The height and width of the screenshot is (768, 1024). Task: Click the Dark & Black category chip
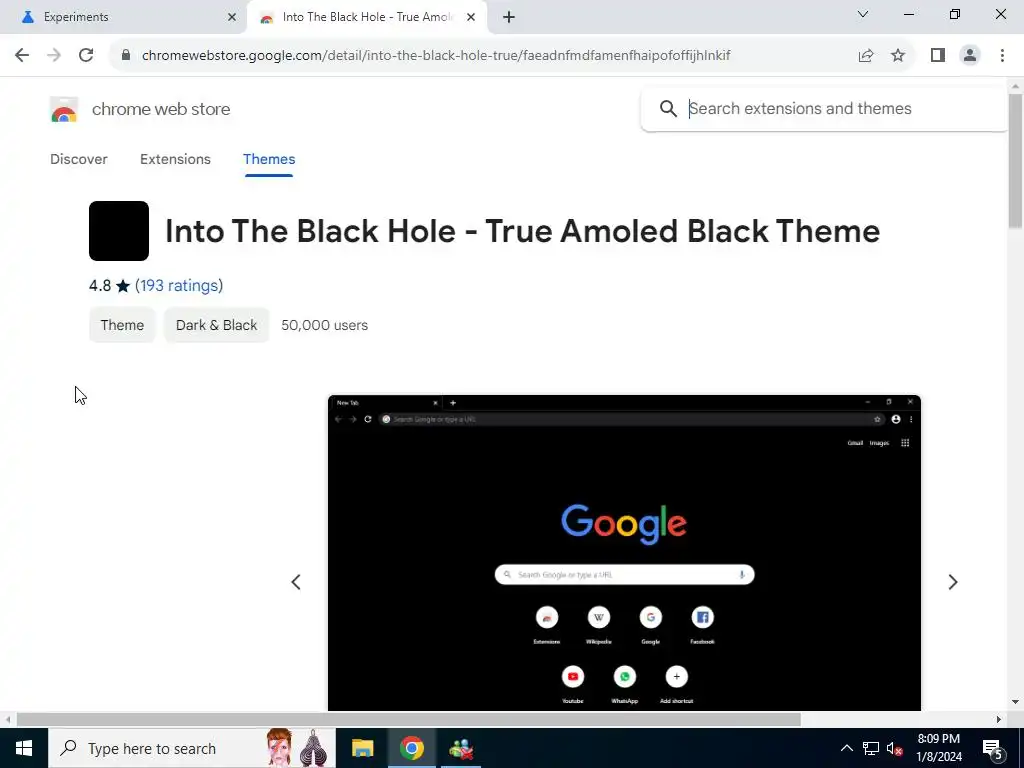[216, 325]
